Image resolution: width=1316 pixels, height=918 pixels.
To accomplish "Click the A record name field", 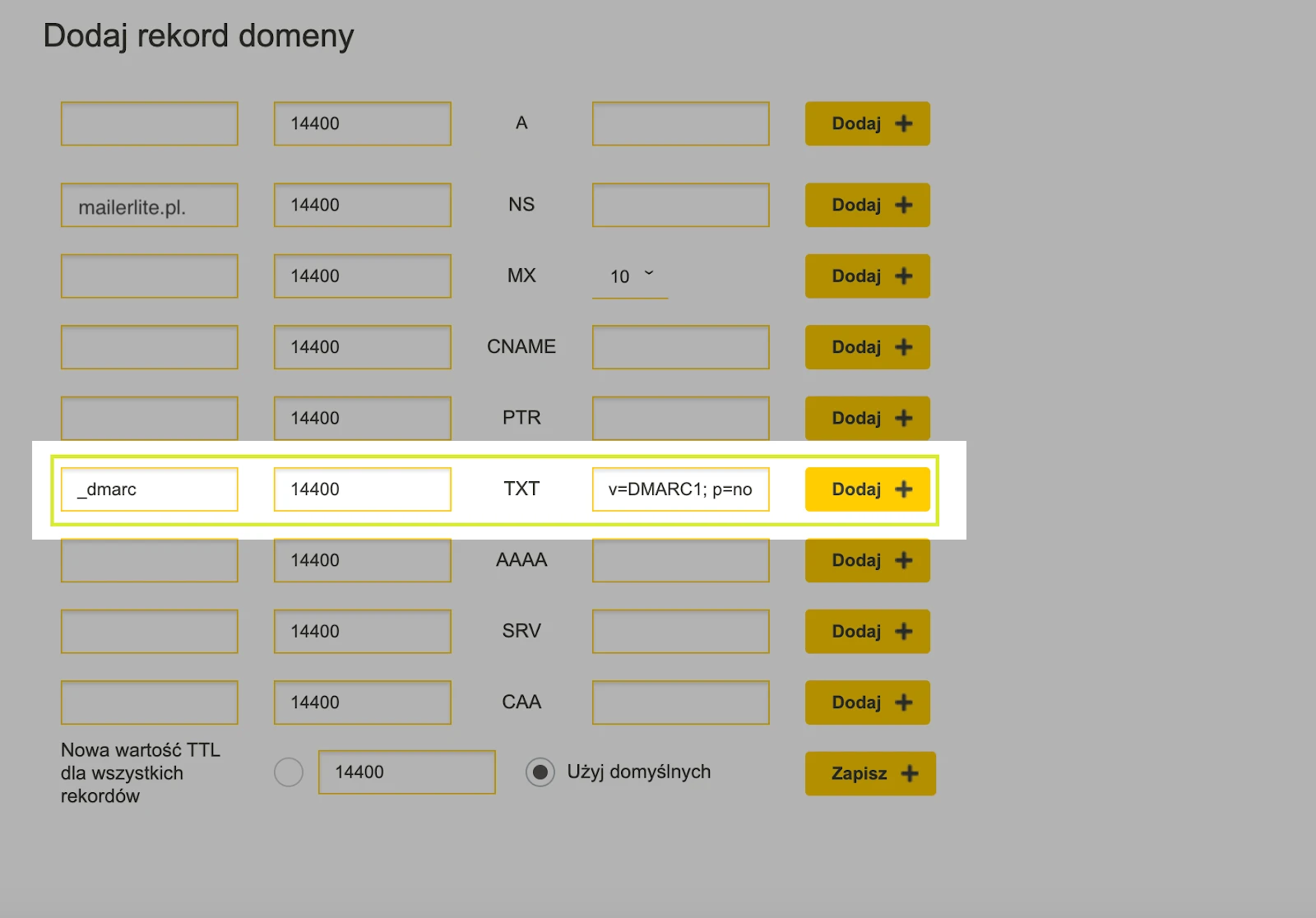I will click(x=149, y=123).
